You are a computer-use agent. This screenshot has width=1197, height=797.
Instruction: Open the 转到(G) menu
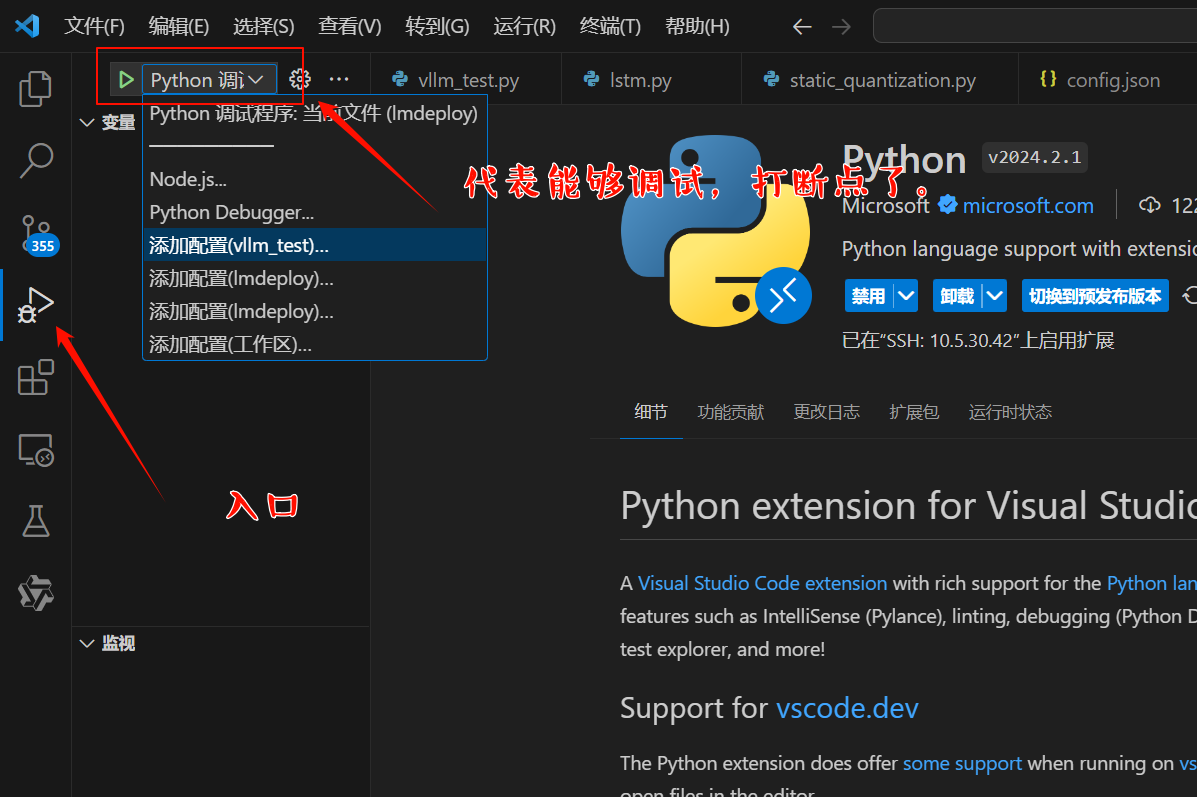[x=437, y=27]
